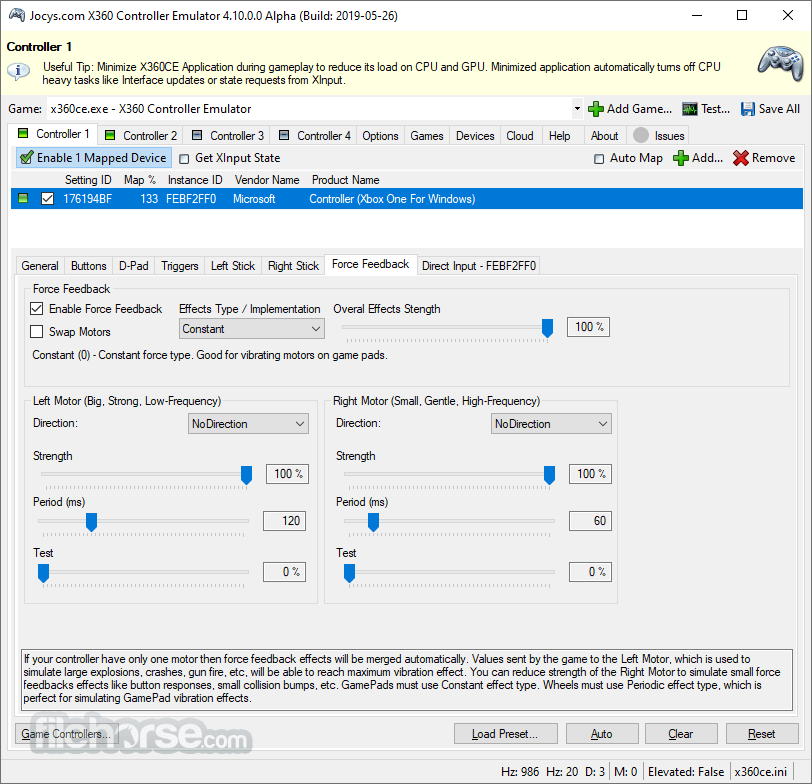Click Left Motor Test 0 % field

coord(284,572)
